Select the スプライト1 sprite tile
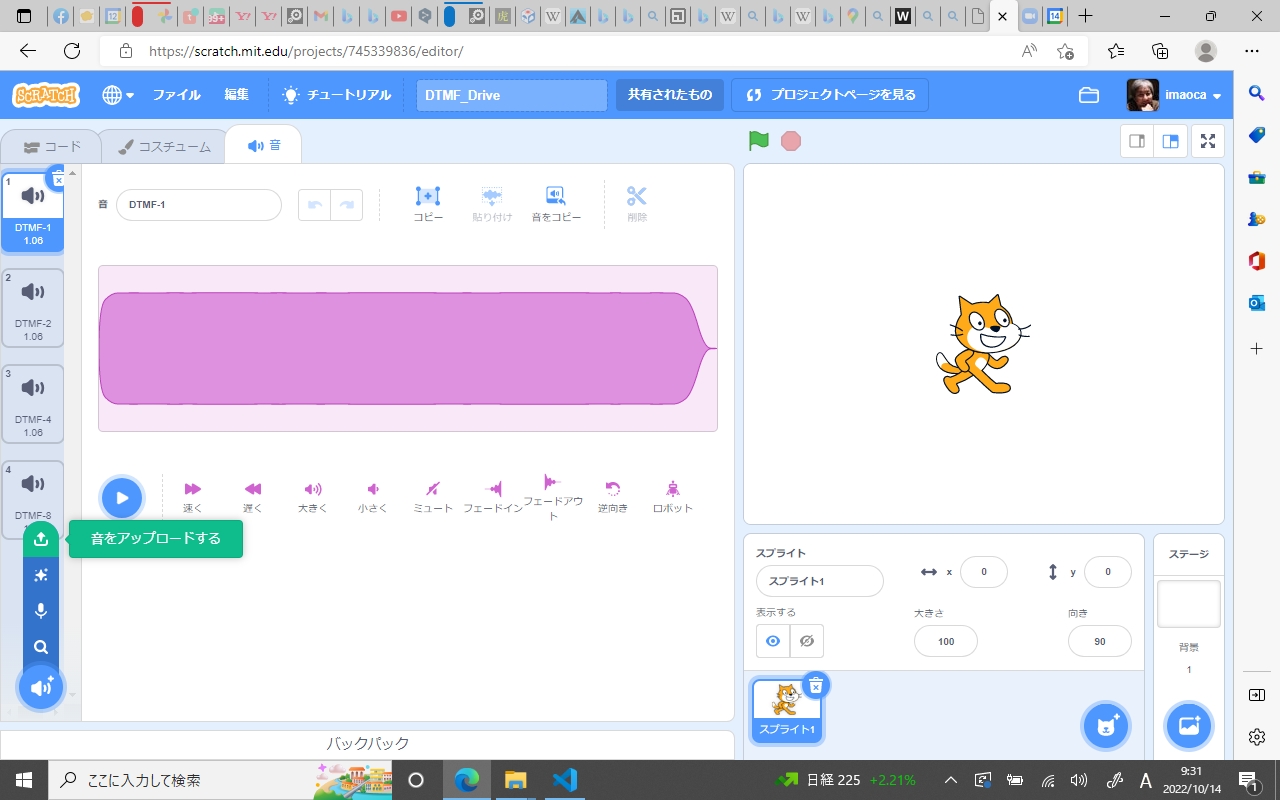The height and width of the screenshot is (800, 1280). click(x=787, y=711)
